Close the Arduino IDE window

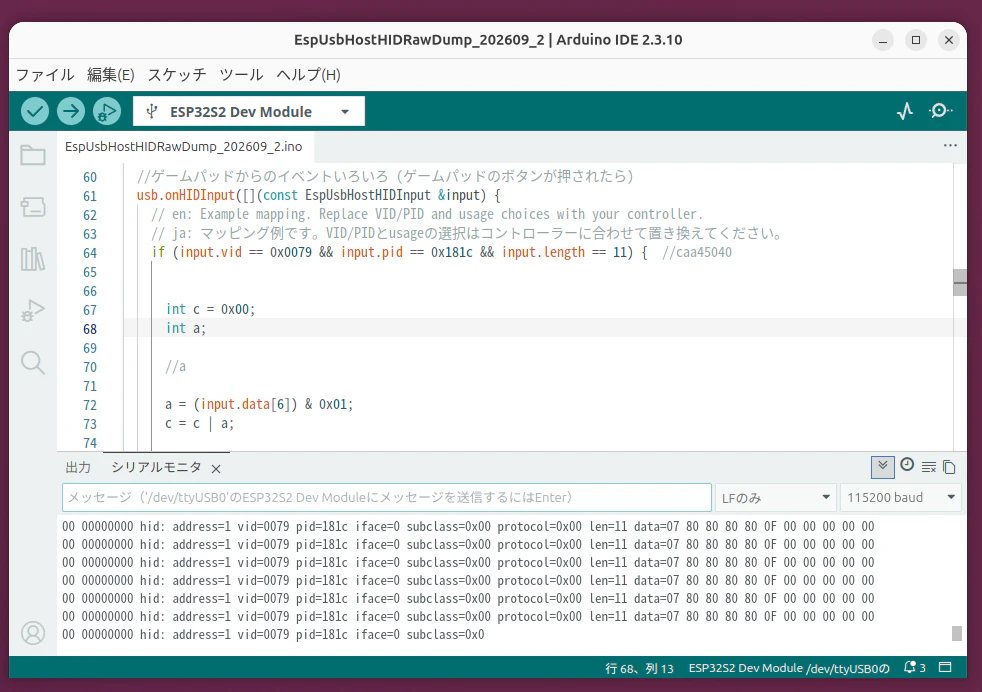949,40
